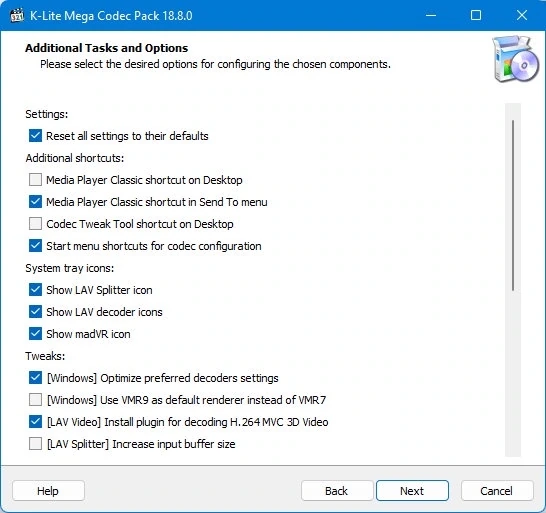Click the Additional shortcuts: section label
The width and height of the screenshot is (546, 513).
(x=75, y=158)
